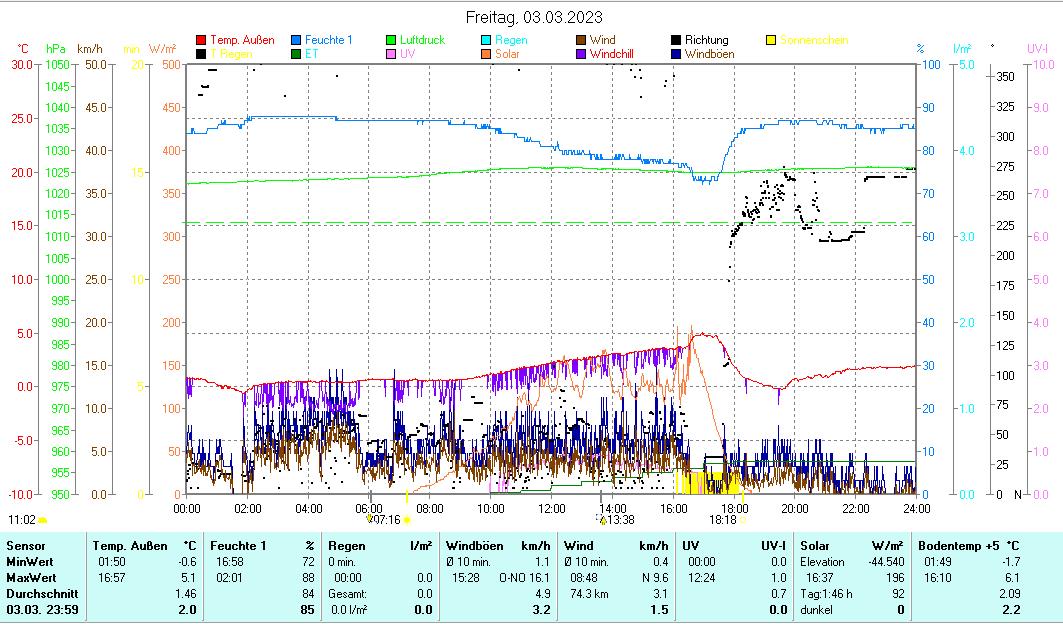
Task: Click the 13:38 time label below the axis
Action: 621,520
